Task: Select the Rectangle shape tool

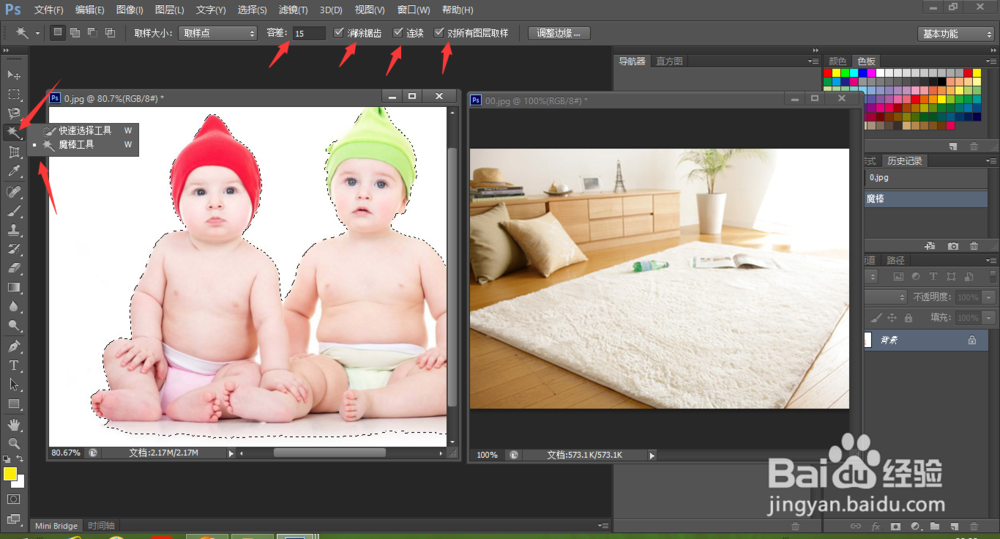Action: [x=13, y=404]
